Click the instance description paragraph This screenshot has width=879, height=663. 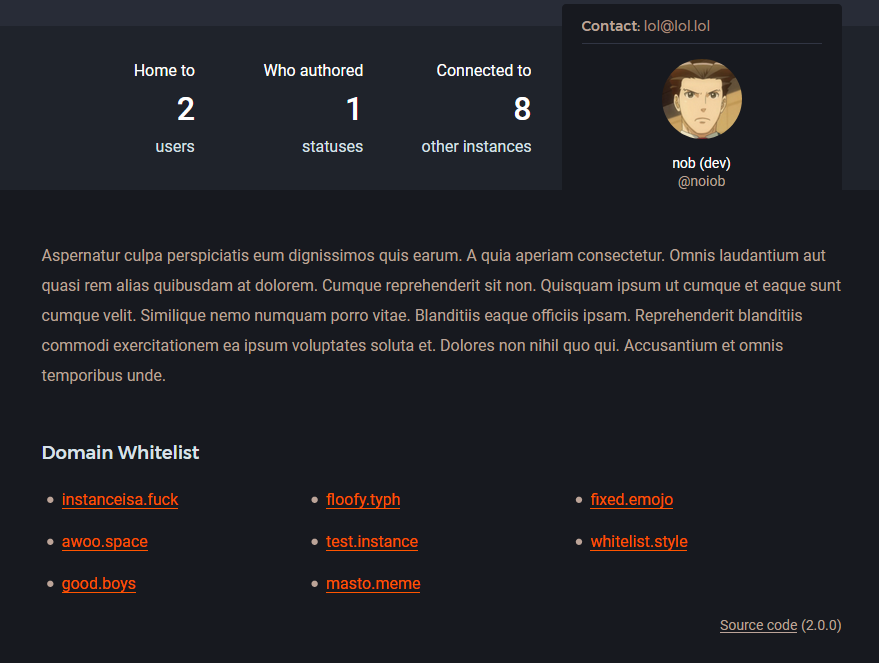tap(440, 316)
